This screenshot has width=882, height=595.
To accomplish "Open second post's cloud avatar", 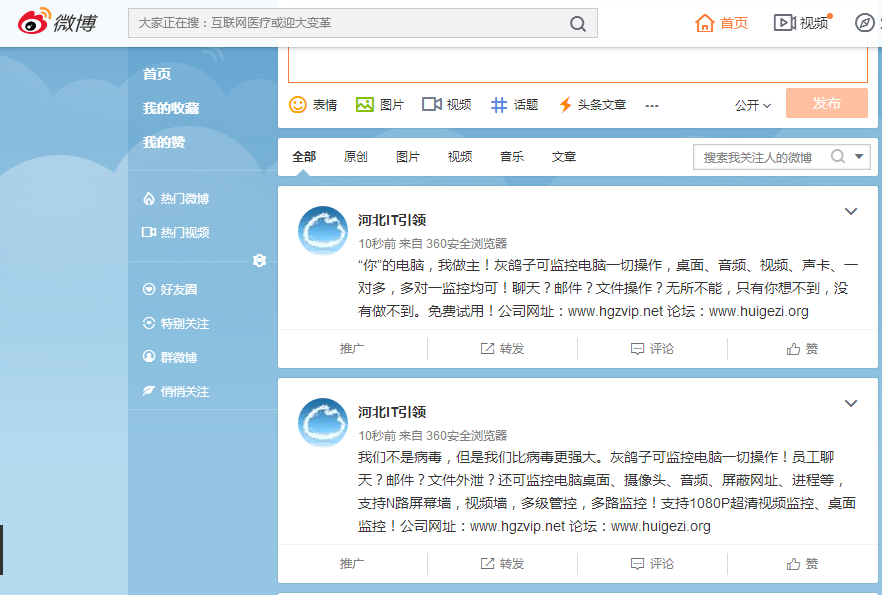I will tap(323, 422).
